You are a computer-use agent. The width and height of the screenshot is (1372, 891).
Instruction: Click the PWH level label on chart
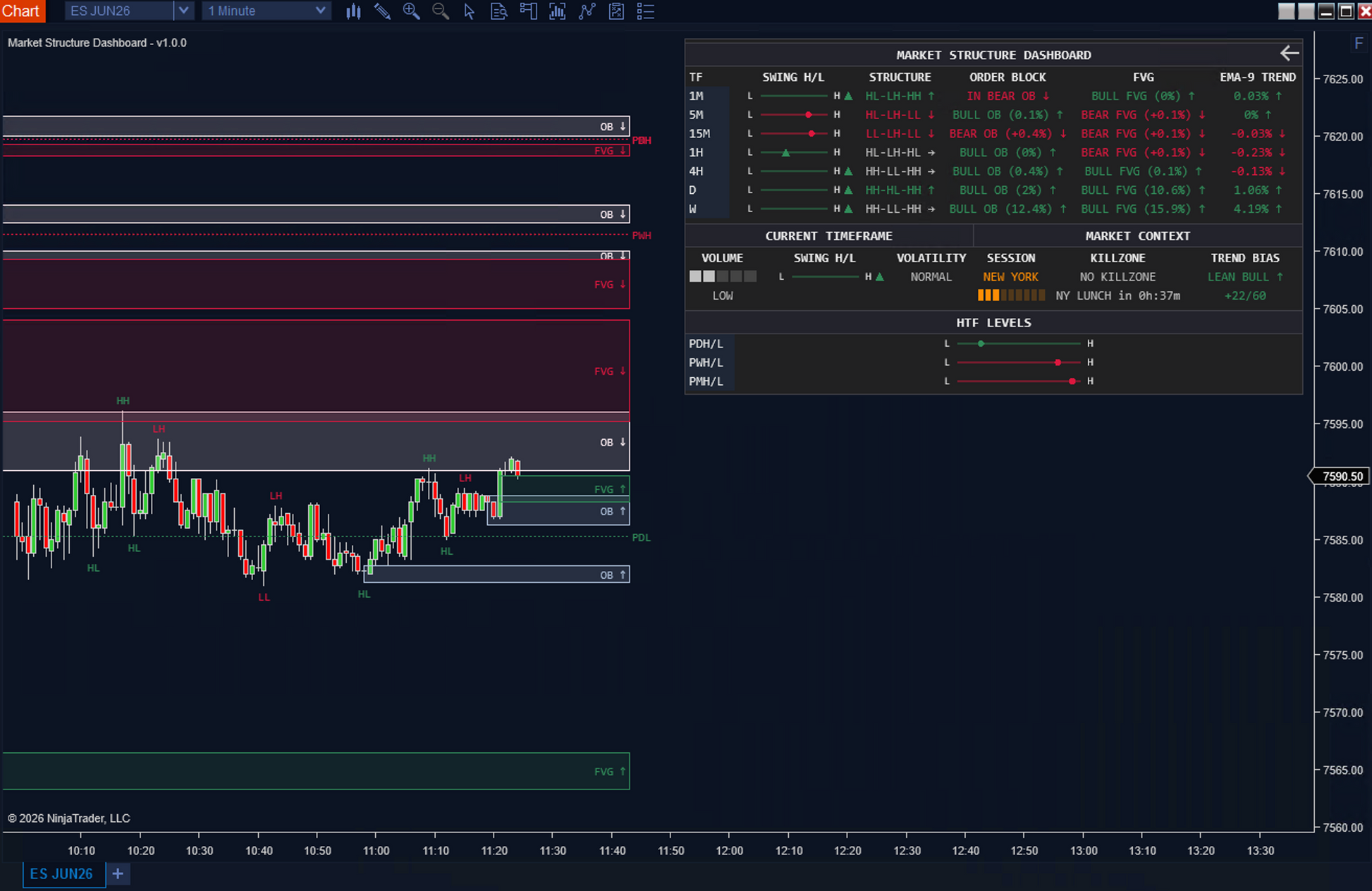642,235
